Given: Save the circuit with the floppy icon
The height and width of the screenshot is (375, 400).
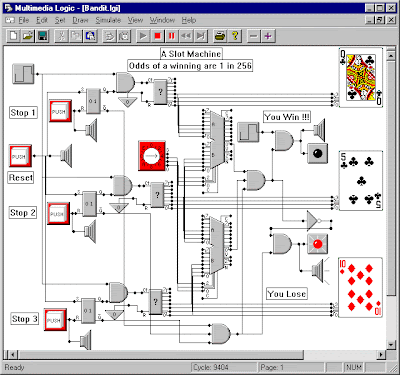Looking at the screenshot, I should pos(42,36).
